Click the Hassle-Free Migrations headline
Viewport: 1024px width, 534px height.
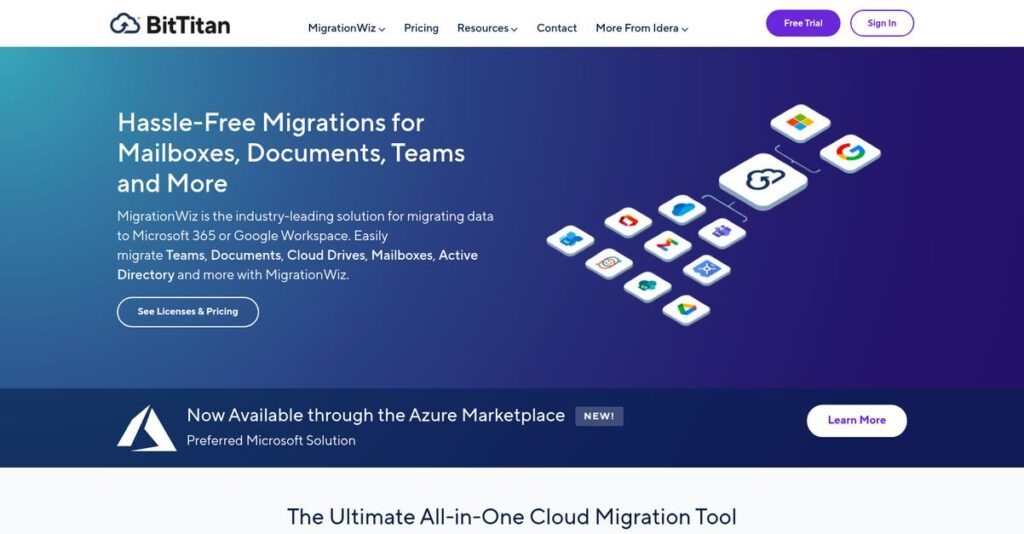pyautogui.click(x=291, y=153)
